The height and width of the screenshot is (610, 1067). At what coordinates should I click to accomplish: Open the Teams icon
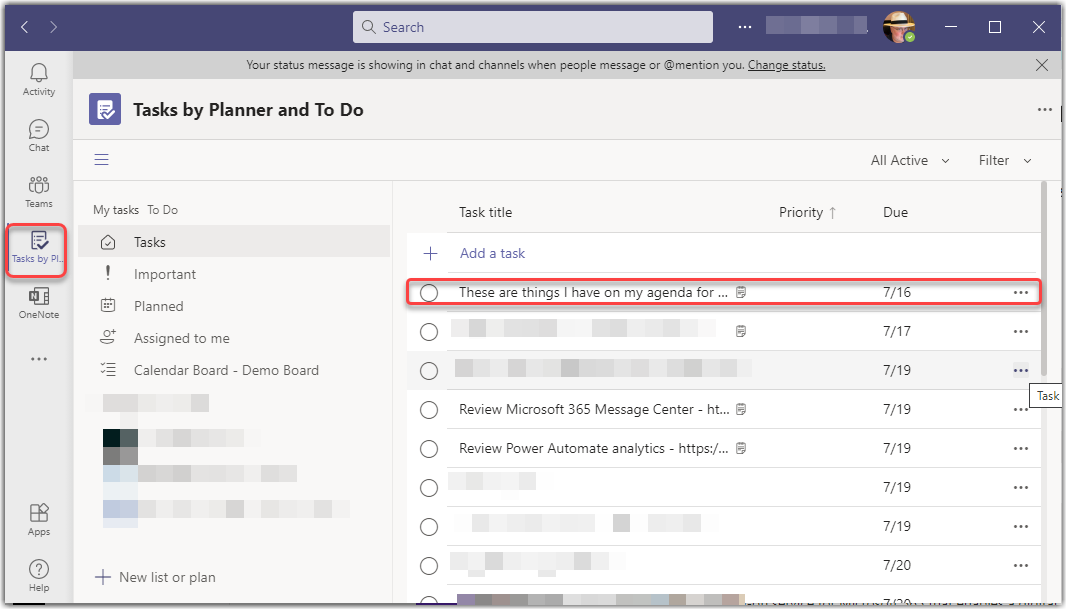[38, 188]
